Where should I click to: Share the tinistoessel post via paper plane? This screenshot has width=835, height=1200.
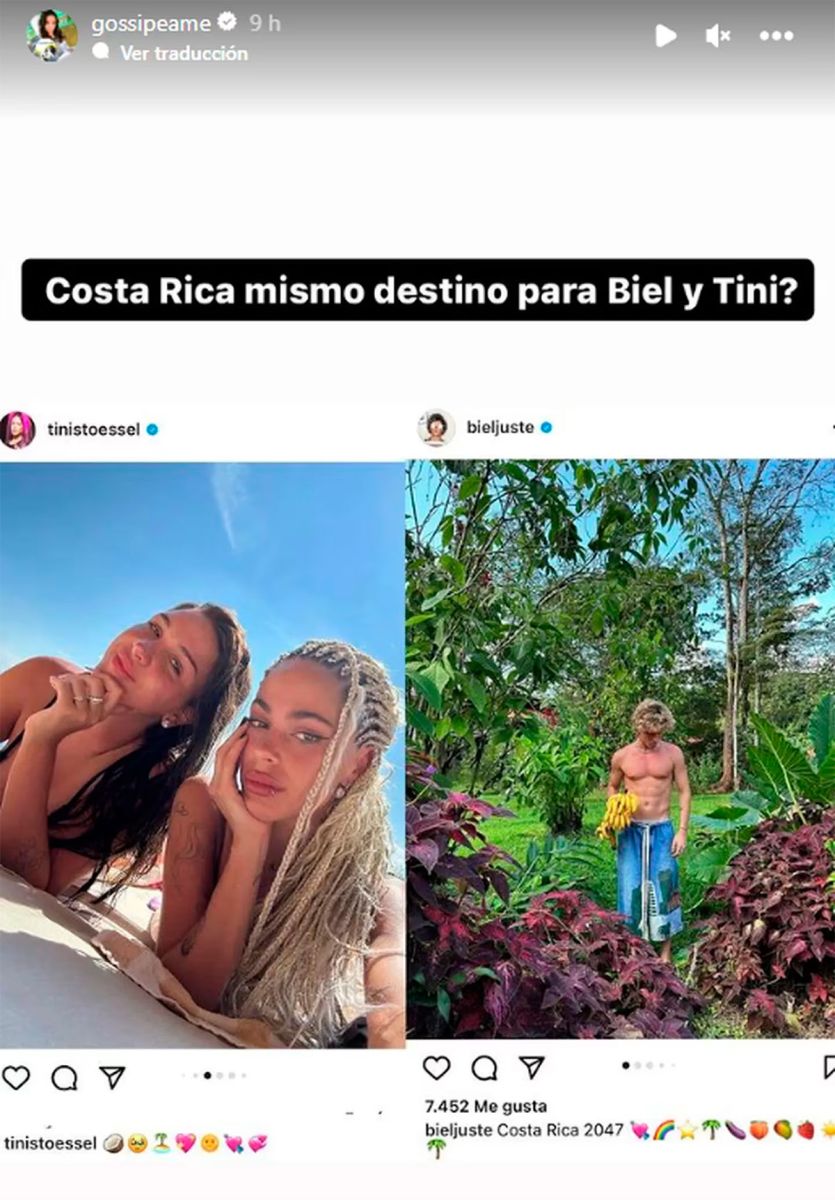(x=112, y=1077)
